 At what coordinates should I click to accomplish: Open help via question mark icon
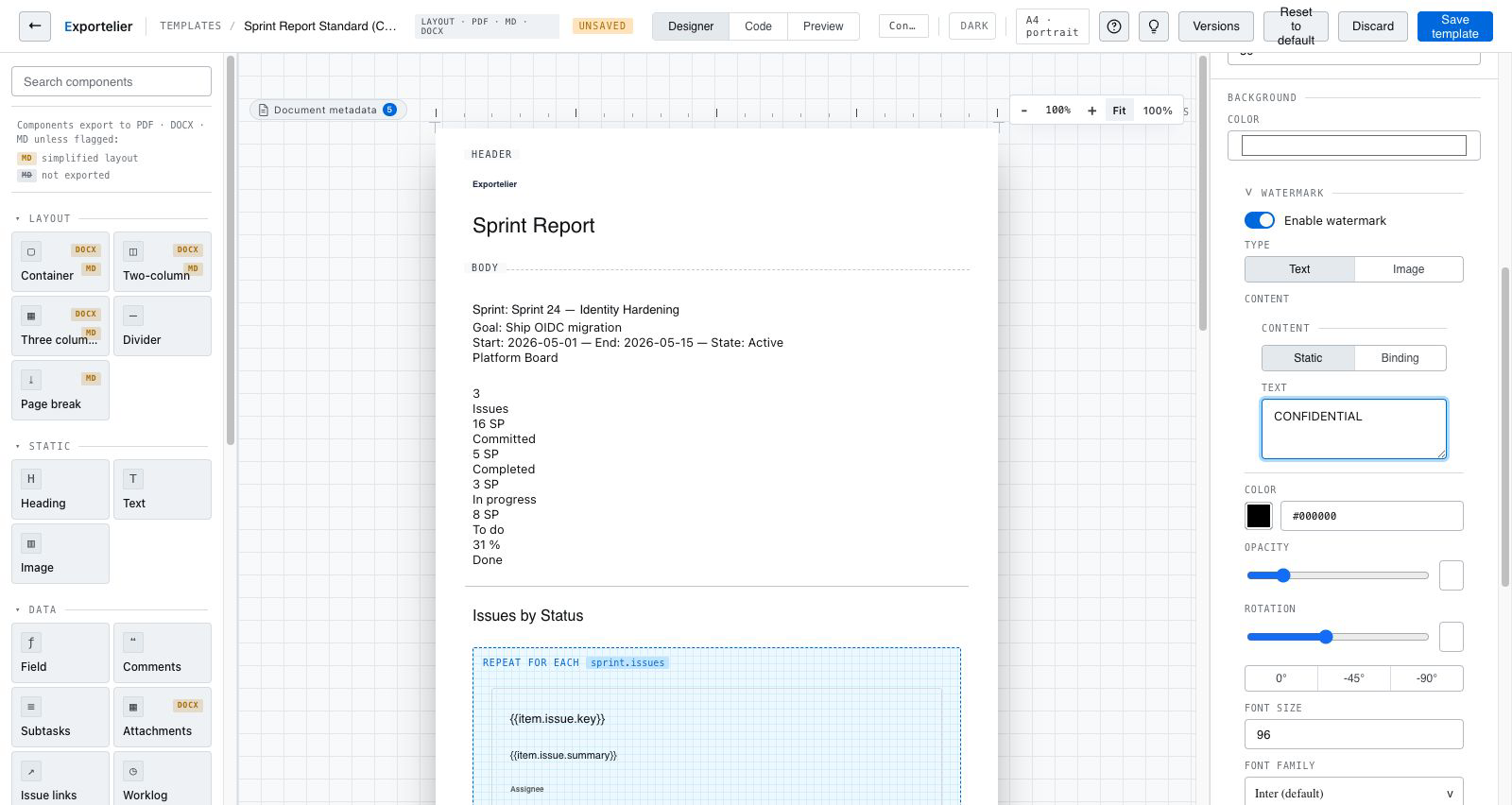[1114, 26]
